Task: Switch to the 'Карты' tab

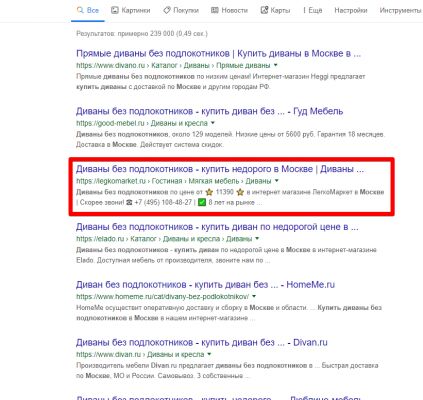Action: (275, 10)
